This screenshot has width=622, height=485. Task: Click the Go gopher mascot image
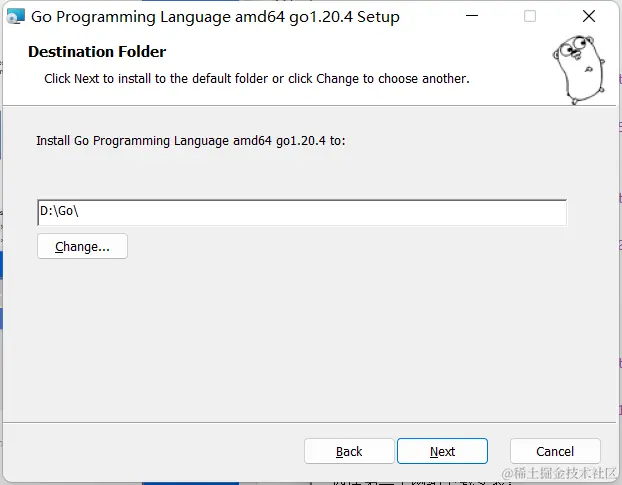579,70
